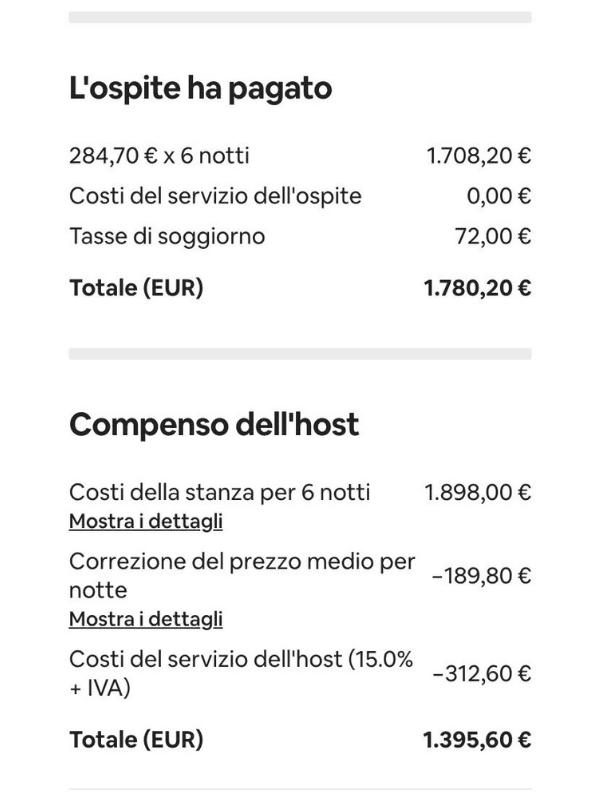Open 'Mostra i dettagli' under room costs
600x800 pixels.
tap(146, 521)
